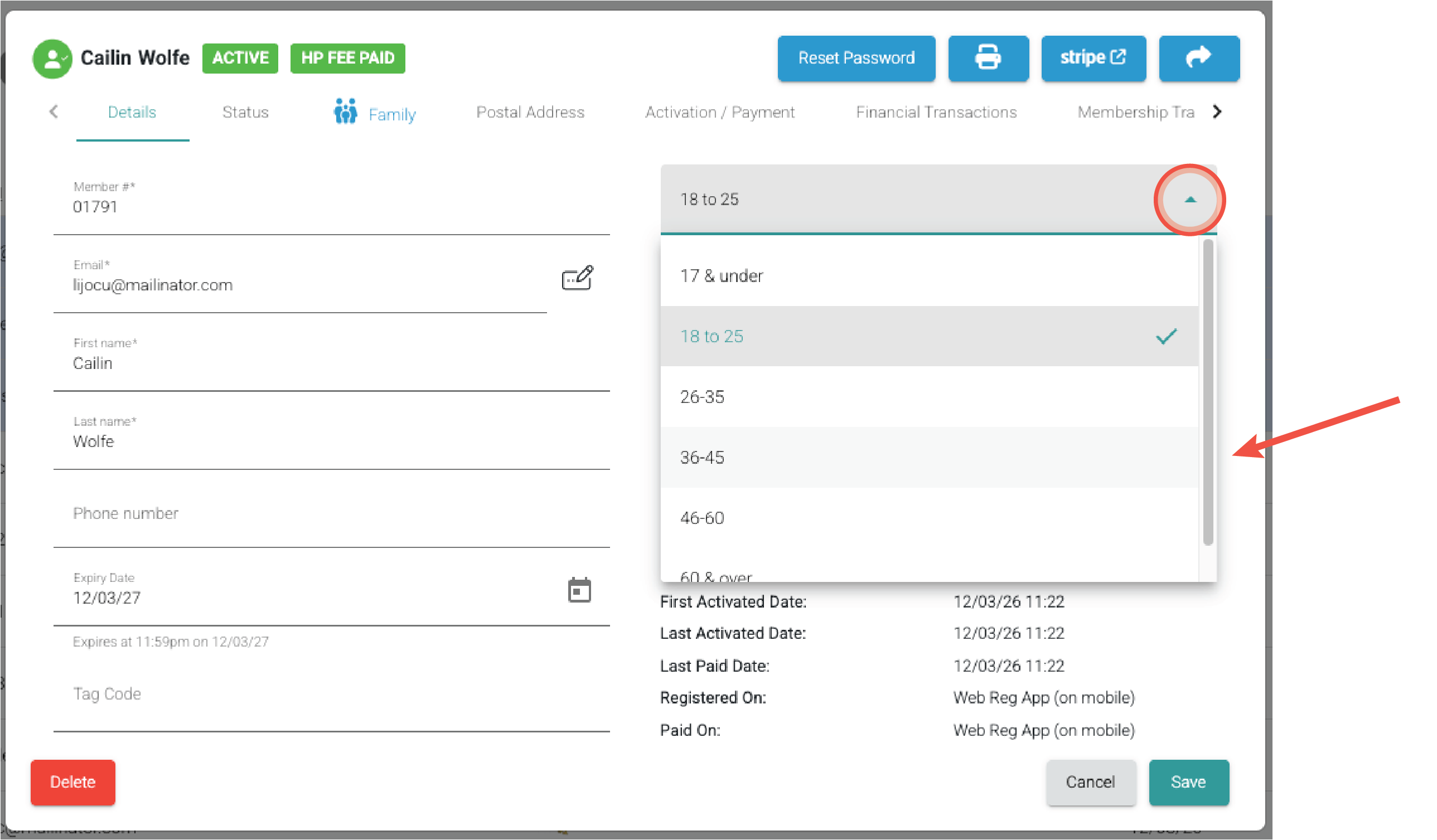Select the checked 18 to 25 option

(928, 336)
